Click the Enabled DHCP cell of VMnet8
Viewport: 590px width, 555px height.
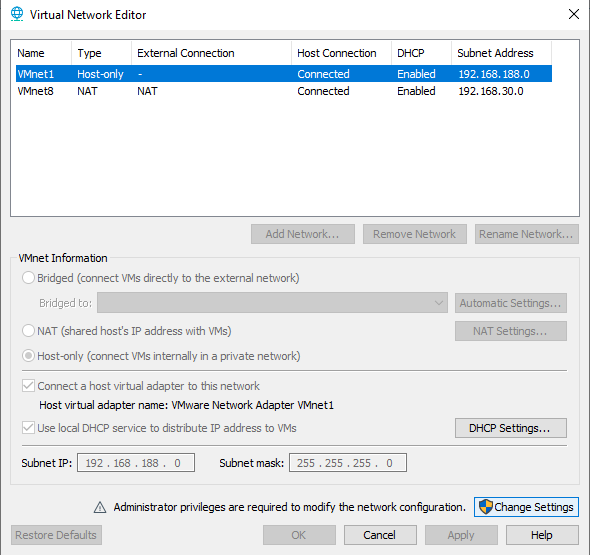(x=416, y=91)
